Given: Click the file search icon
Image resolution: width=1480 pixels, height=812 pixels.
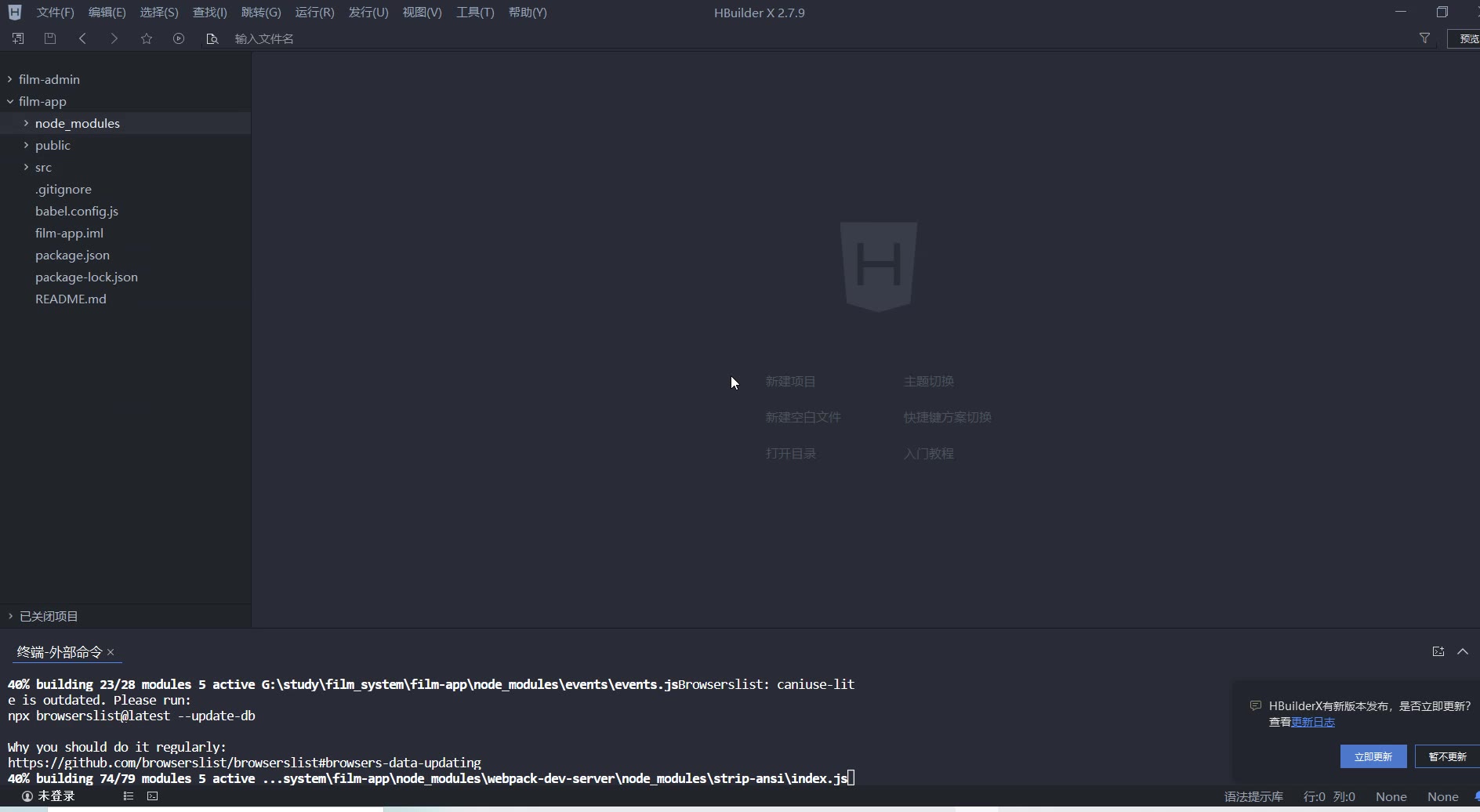Looking at the screenshot, I should pyautogui.click(x=212, y=38).
